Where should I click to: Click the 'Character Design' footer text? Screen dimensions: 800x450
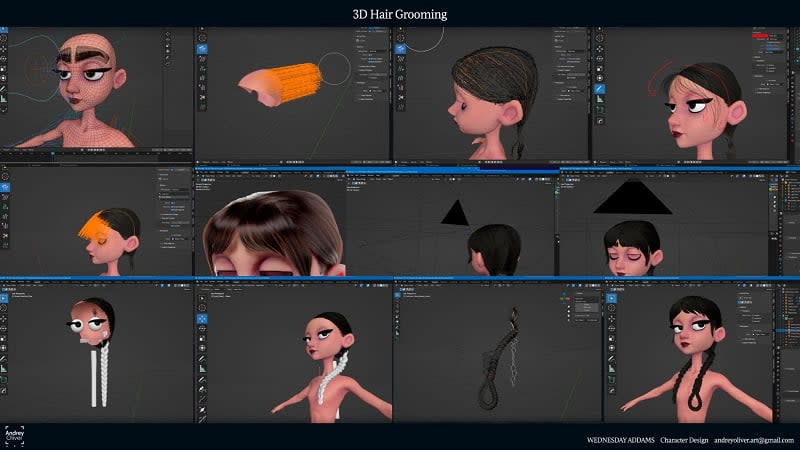(x=684, y=440)
